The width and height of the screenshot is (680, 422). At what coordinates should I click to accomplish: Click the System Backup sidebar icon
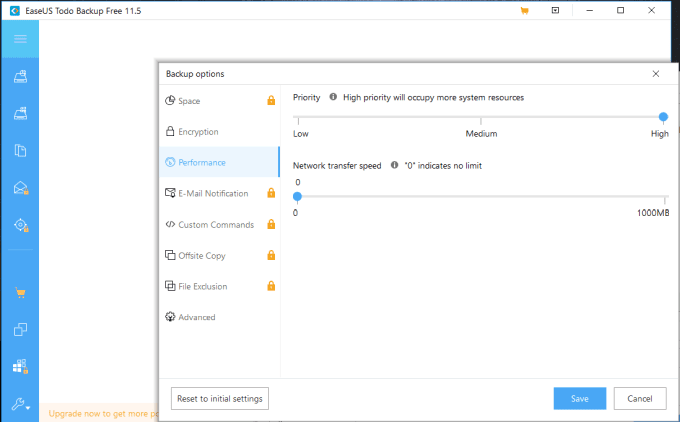coord(20,113)
